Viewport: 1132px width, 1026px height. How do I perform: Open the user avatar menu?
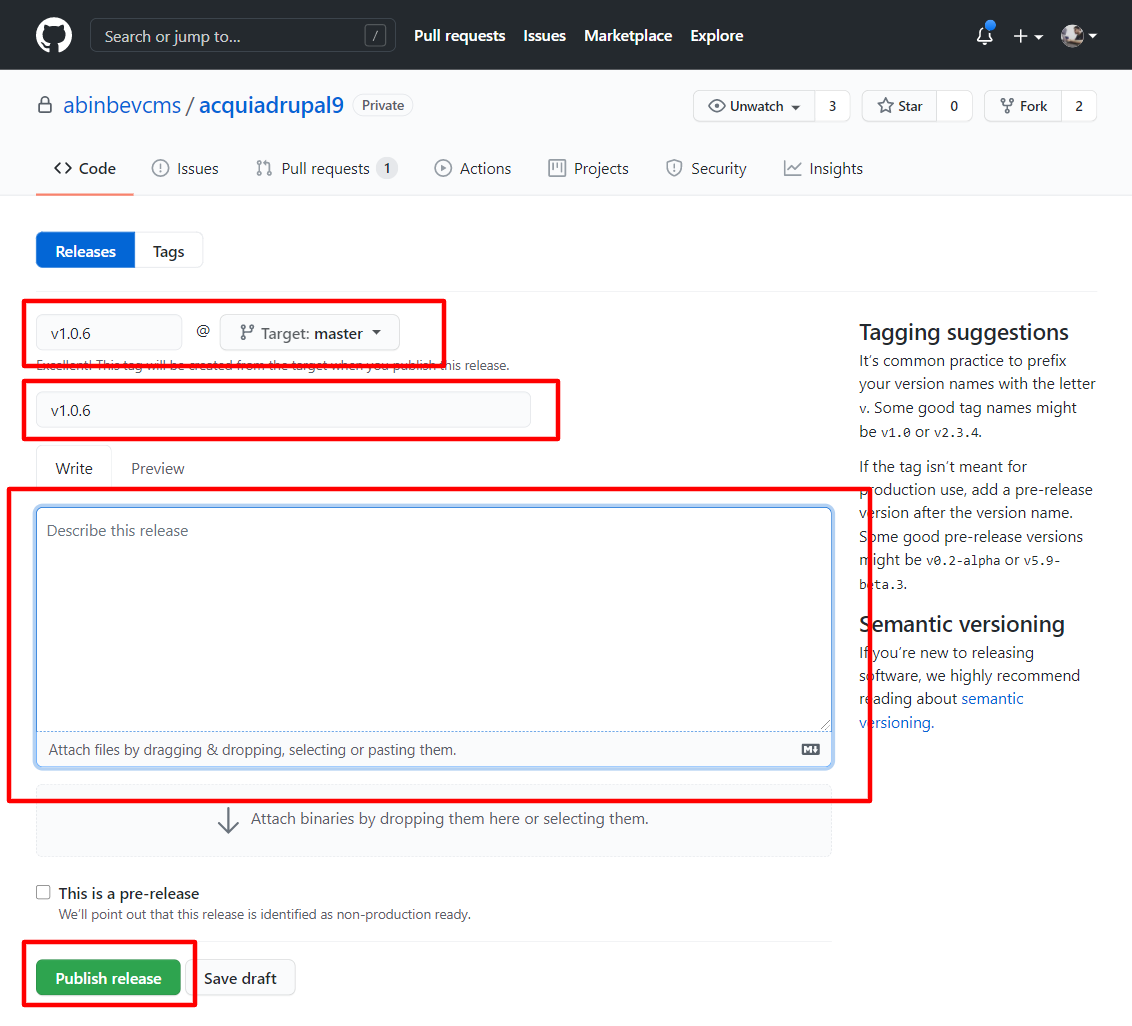[1079, 35]
